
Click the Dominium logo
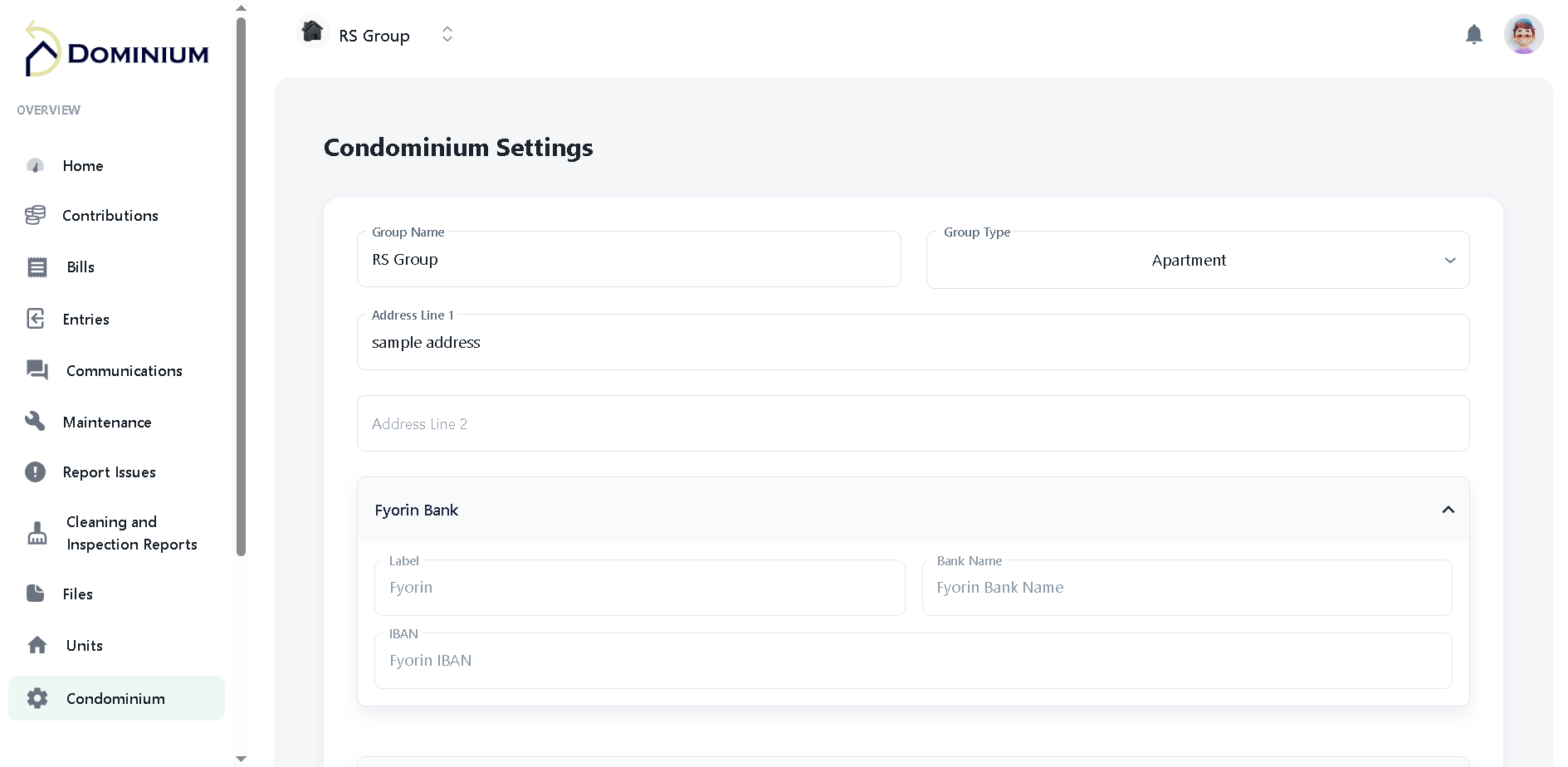click(115, 50)
